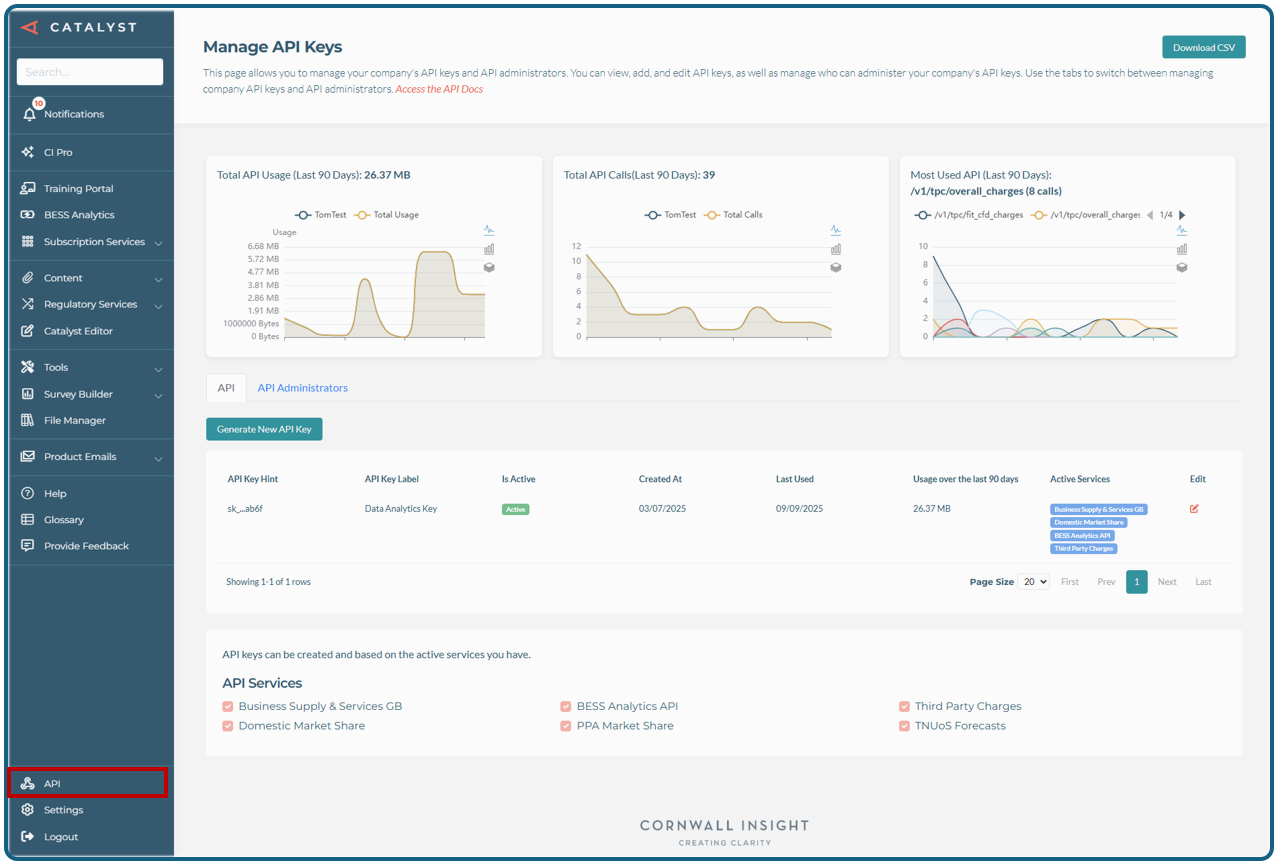This screenshot has width=1275, height=862.
Task: Click the CI Pro sparkle icon
Action: tap(28, 152)
